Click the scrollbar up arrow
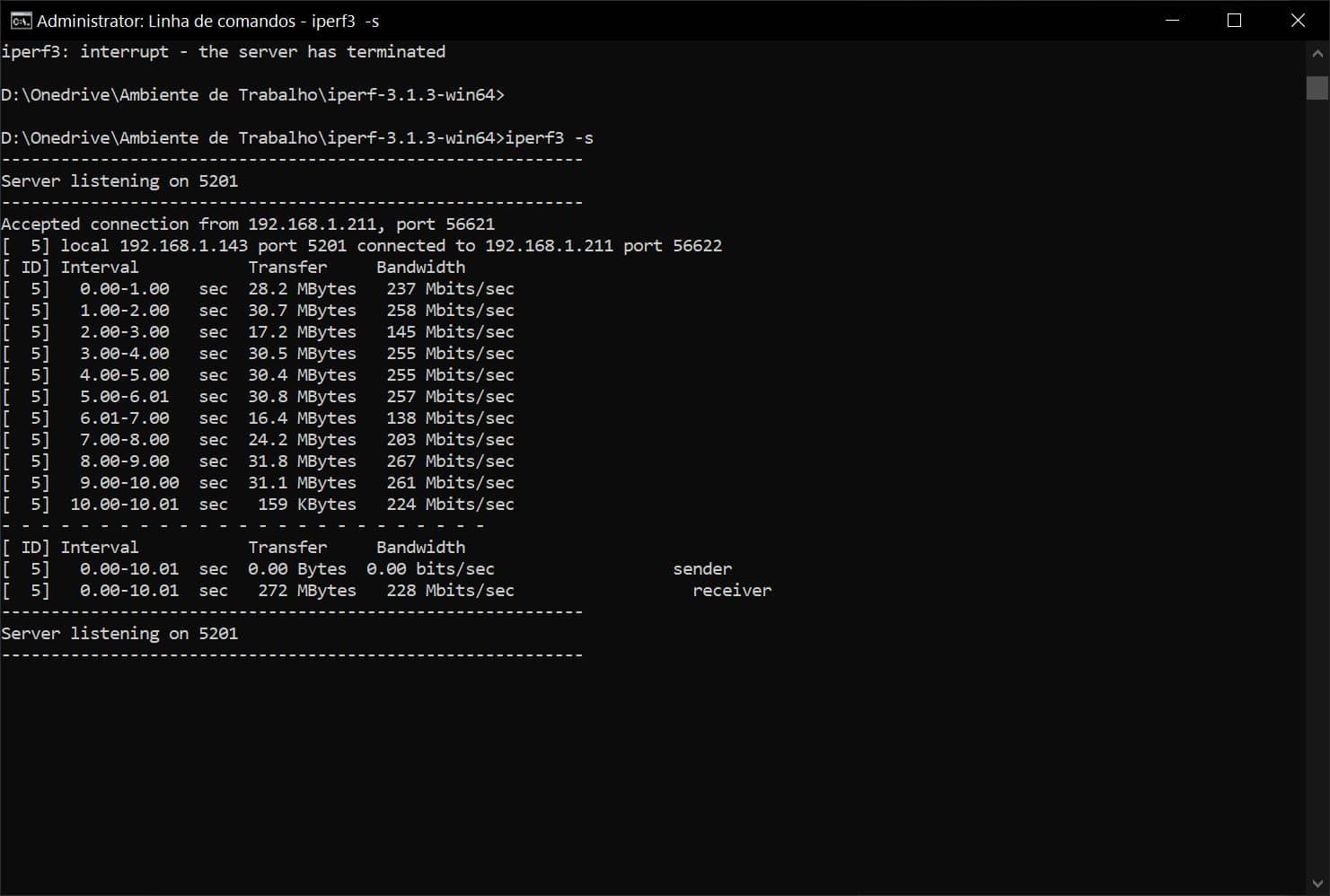 click(1317, 53)
